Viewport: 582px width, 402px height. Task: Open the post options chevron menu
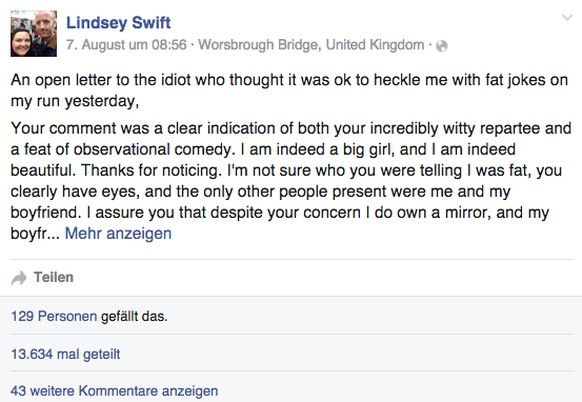(x=567, y=17)
